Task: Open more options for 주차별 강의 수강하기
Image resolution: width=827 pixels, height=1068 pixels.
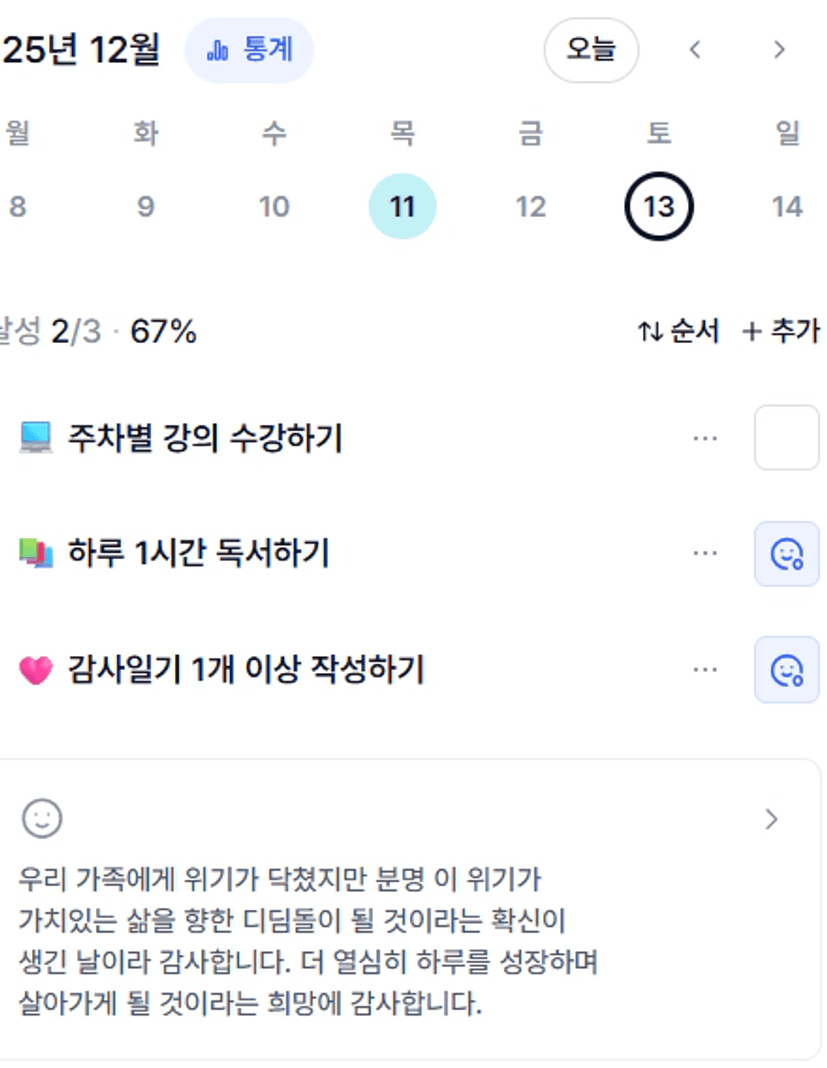Action: coord(705,438)
